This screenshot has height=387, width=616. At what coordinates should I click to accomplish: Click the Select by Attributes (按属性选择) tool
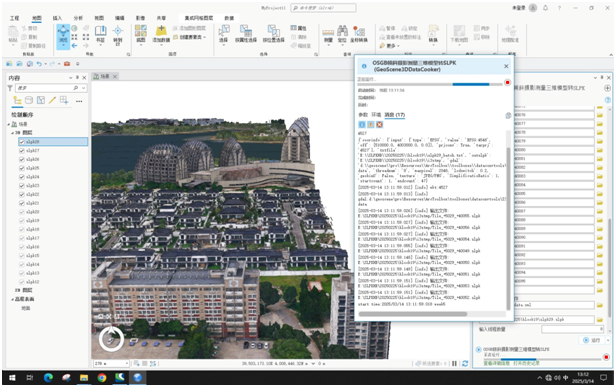[x=246, y=34]
